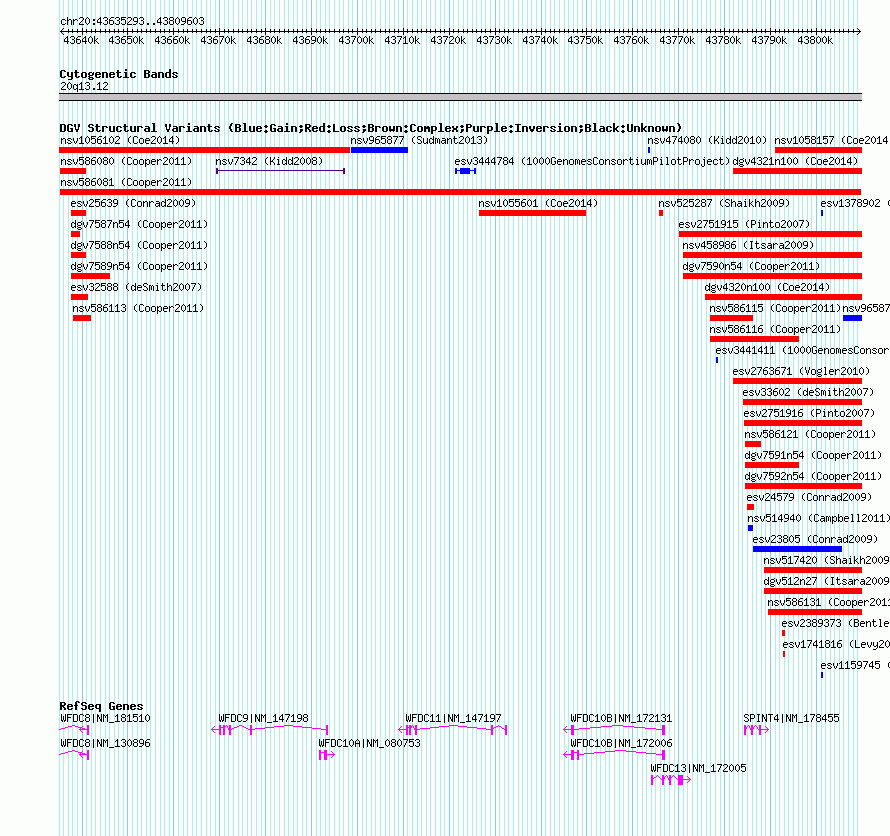Open nsv586115 (Cooper2011) variant
This screenshot has width=890, height=836.
point(775,308)
